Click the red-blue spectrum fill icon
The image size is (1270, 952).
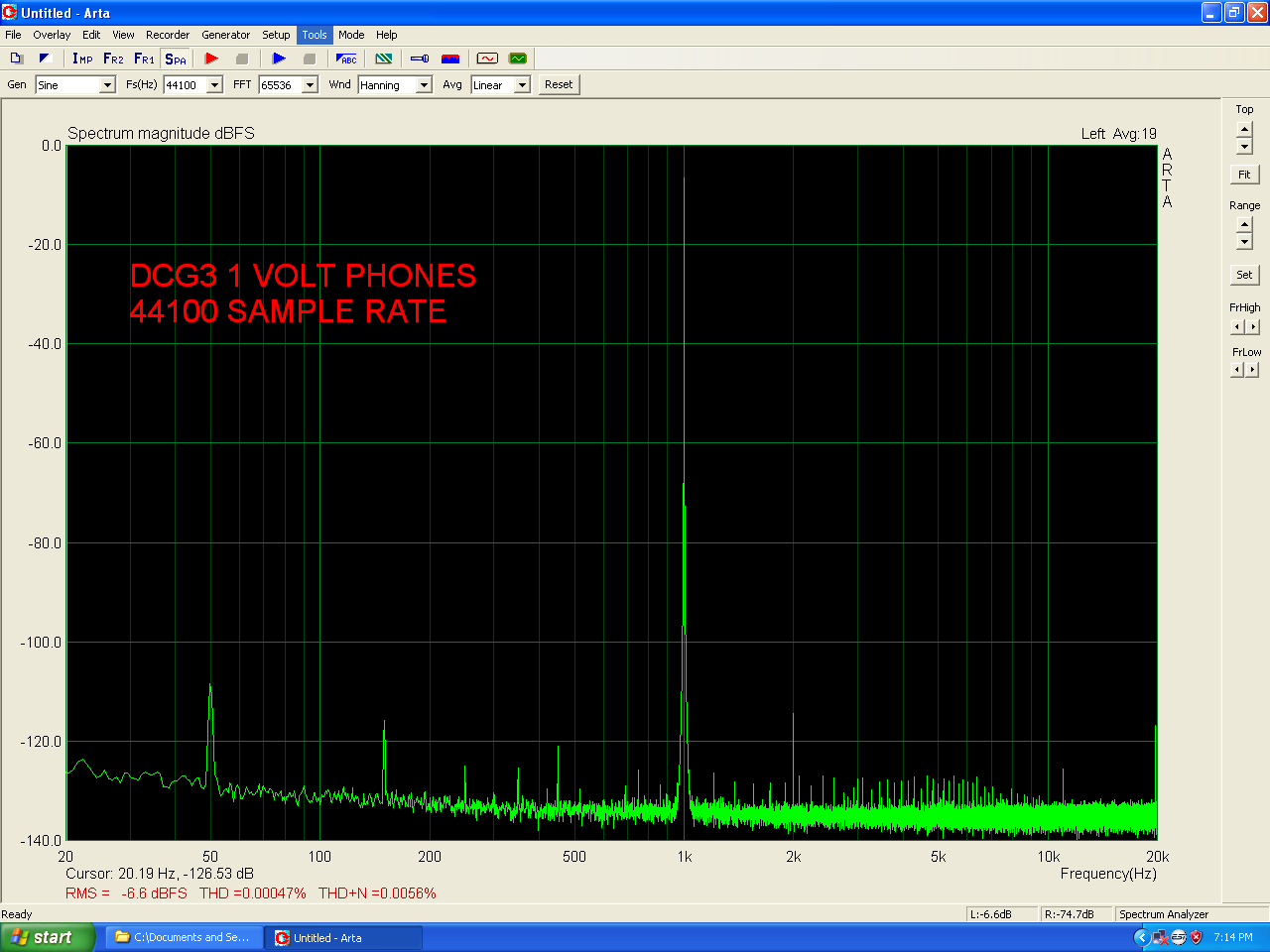450,59
